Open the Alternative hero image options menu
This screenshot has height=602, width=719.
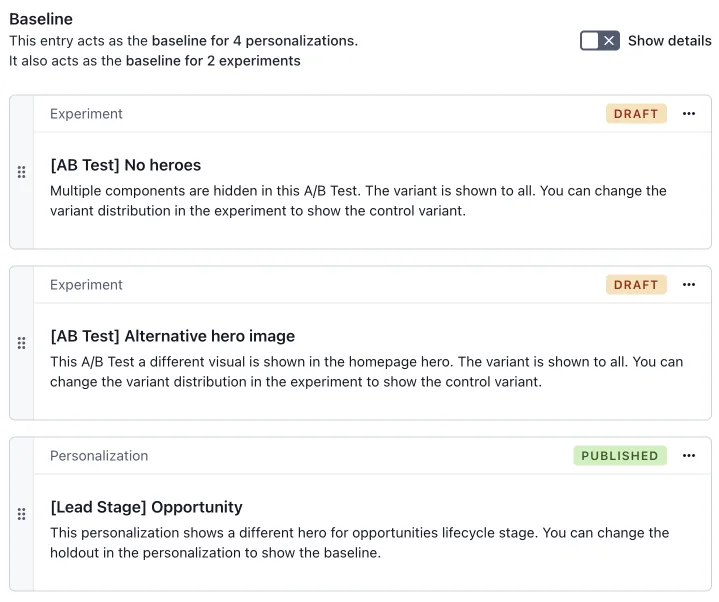[x=689, y=285]
